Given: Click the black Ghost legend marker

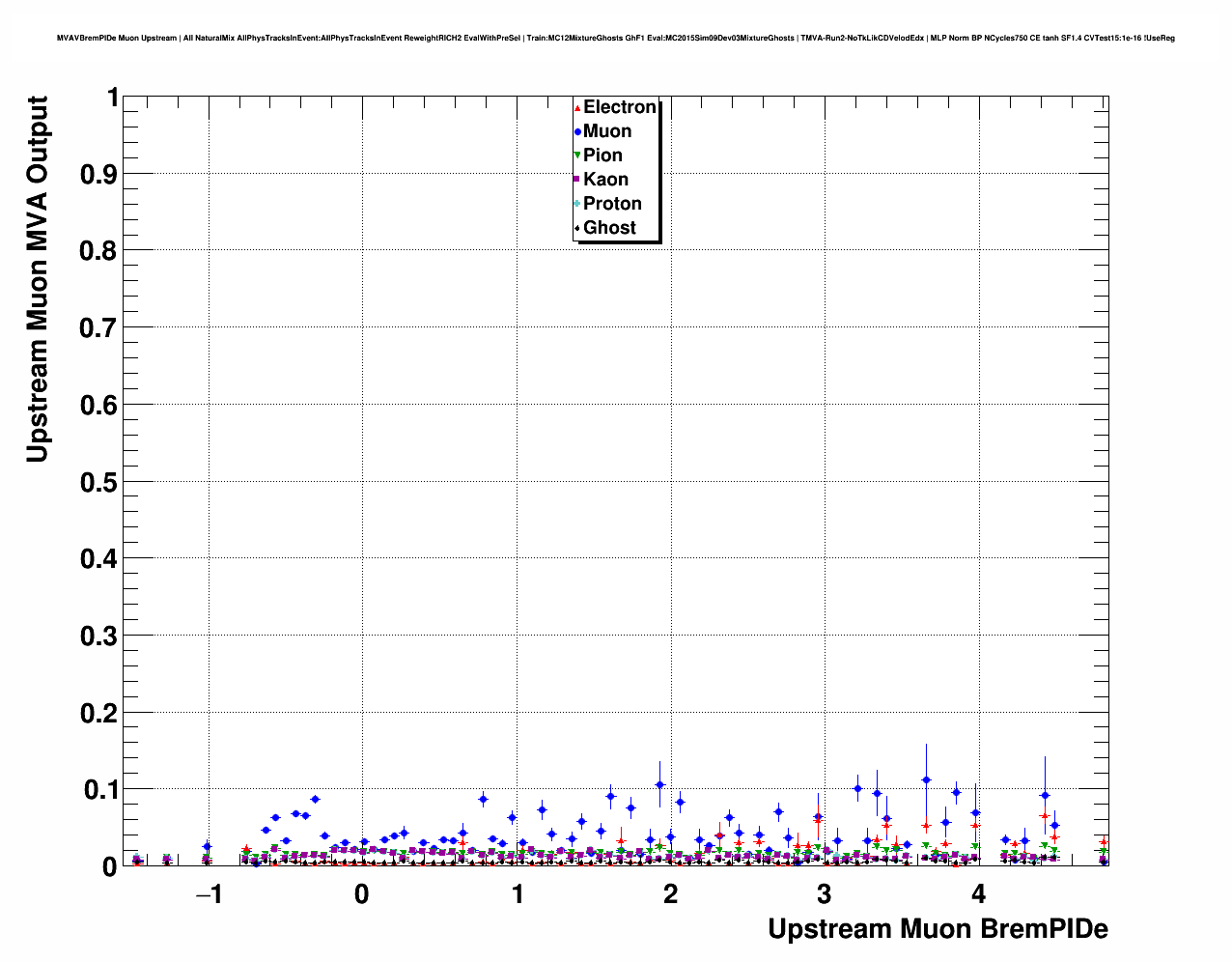Looking at the screenshot, I should pos(577,228).
